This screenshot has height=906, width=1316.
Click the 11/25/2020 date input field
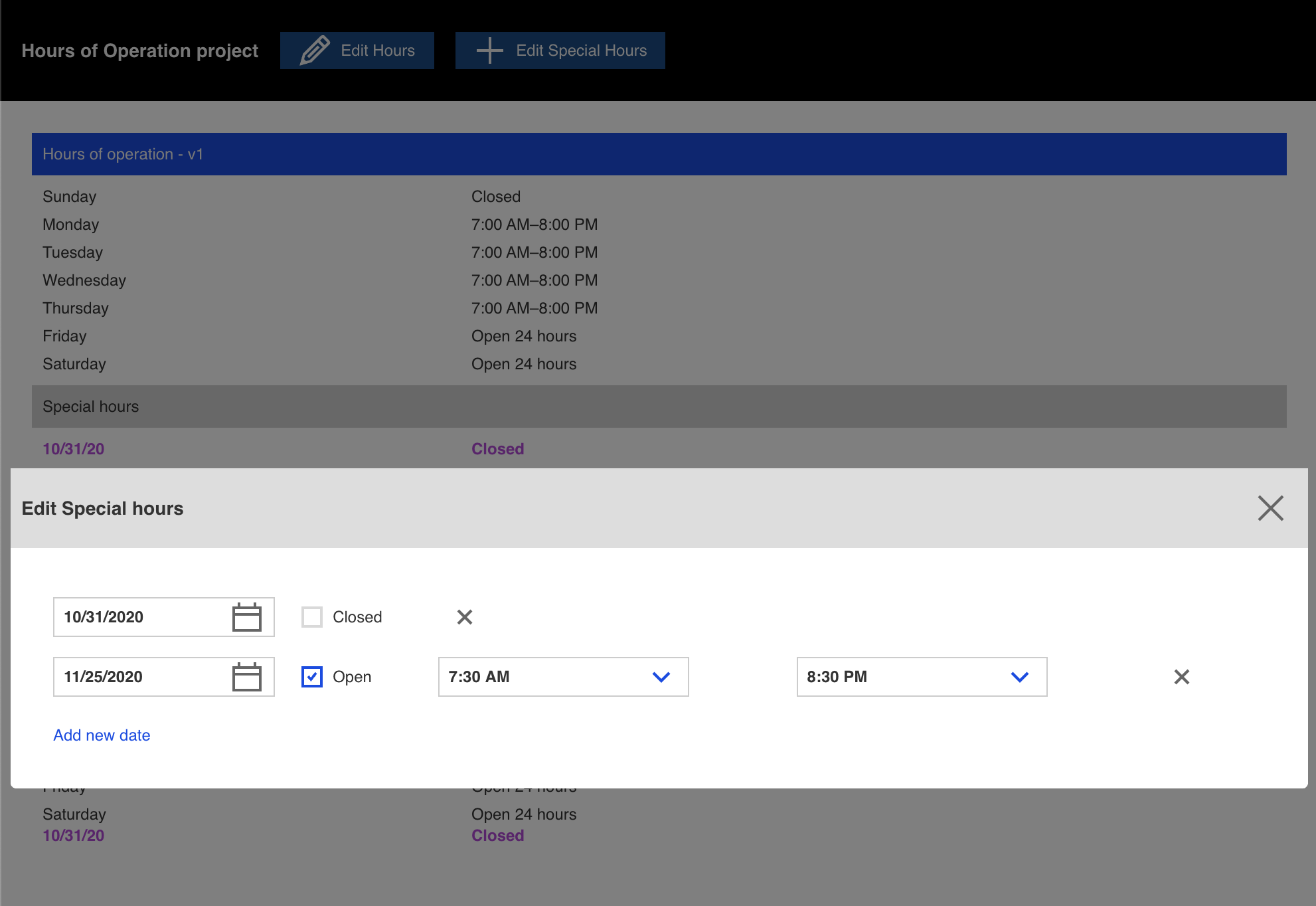[x=139, y=677]
